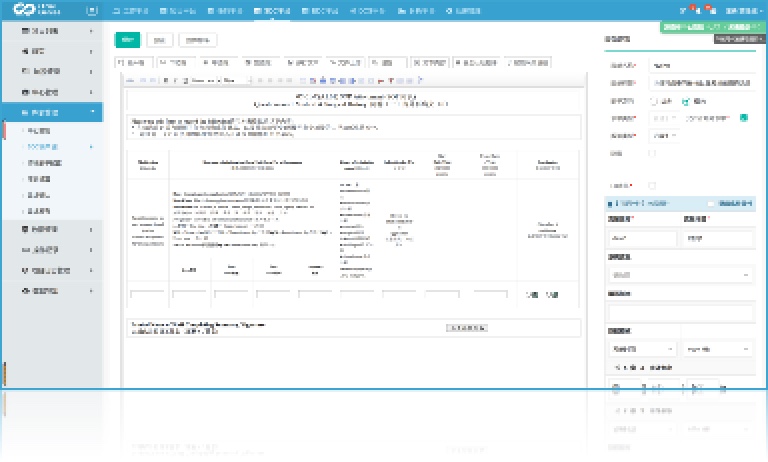Open the full-width dropdown in the side panel
The image size is (768, 462).
[680, 275]
